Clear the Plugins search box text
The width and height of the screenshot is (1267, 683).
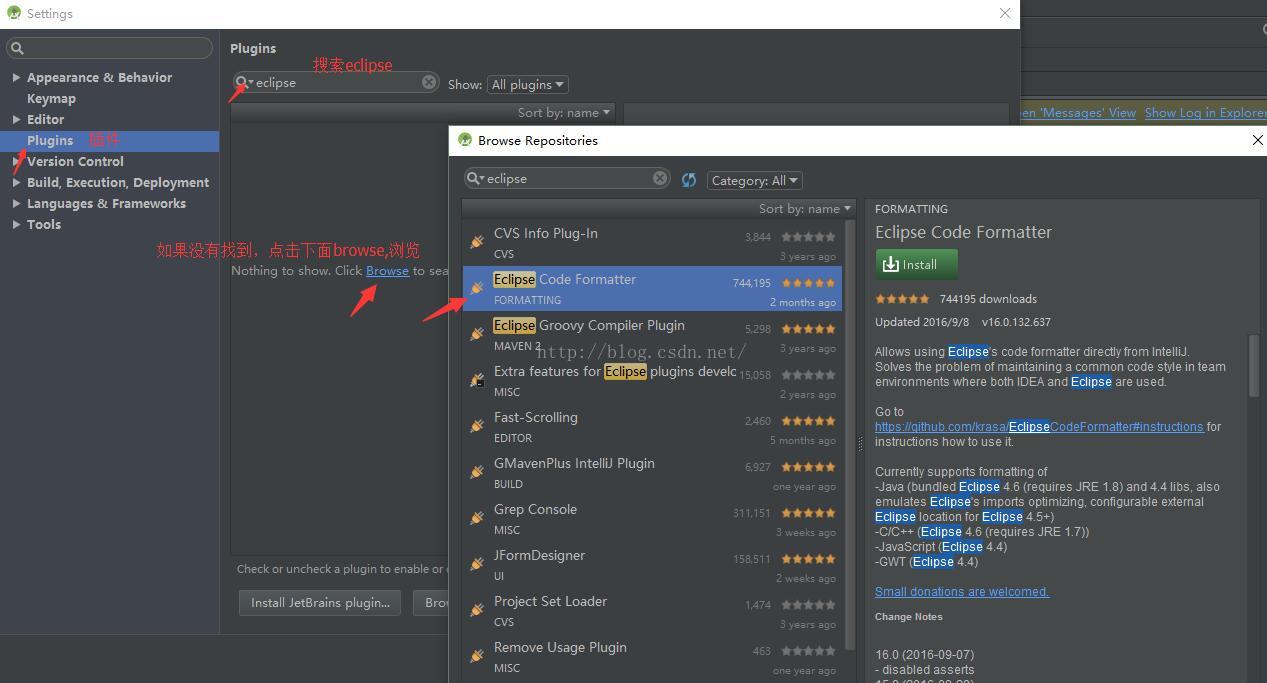click(429, 82)
